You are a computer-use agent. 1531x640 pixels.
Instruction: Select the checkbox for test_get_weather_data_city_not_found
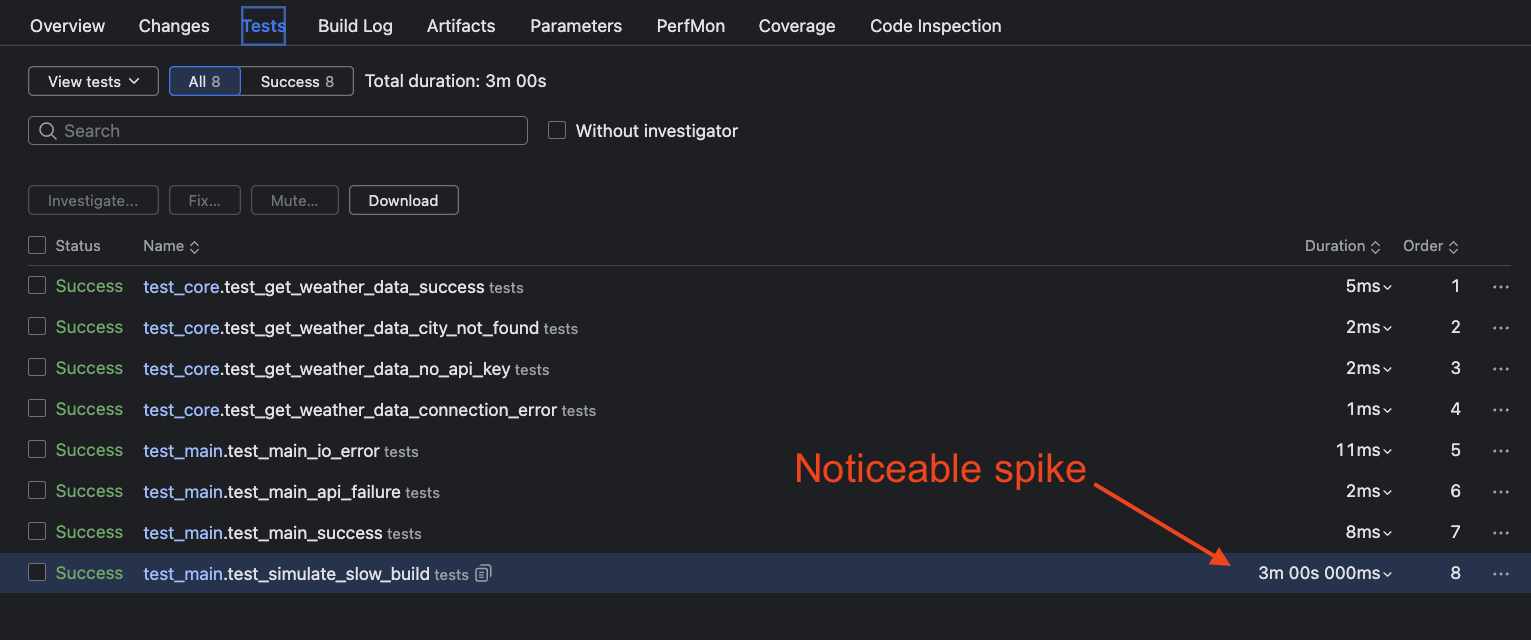[37, 327]
